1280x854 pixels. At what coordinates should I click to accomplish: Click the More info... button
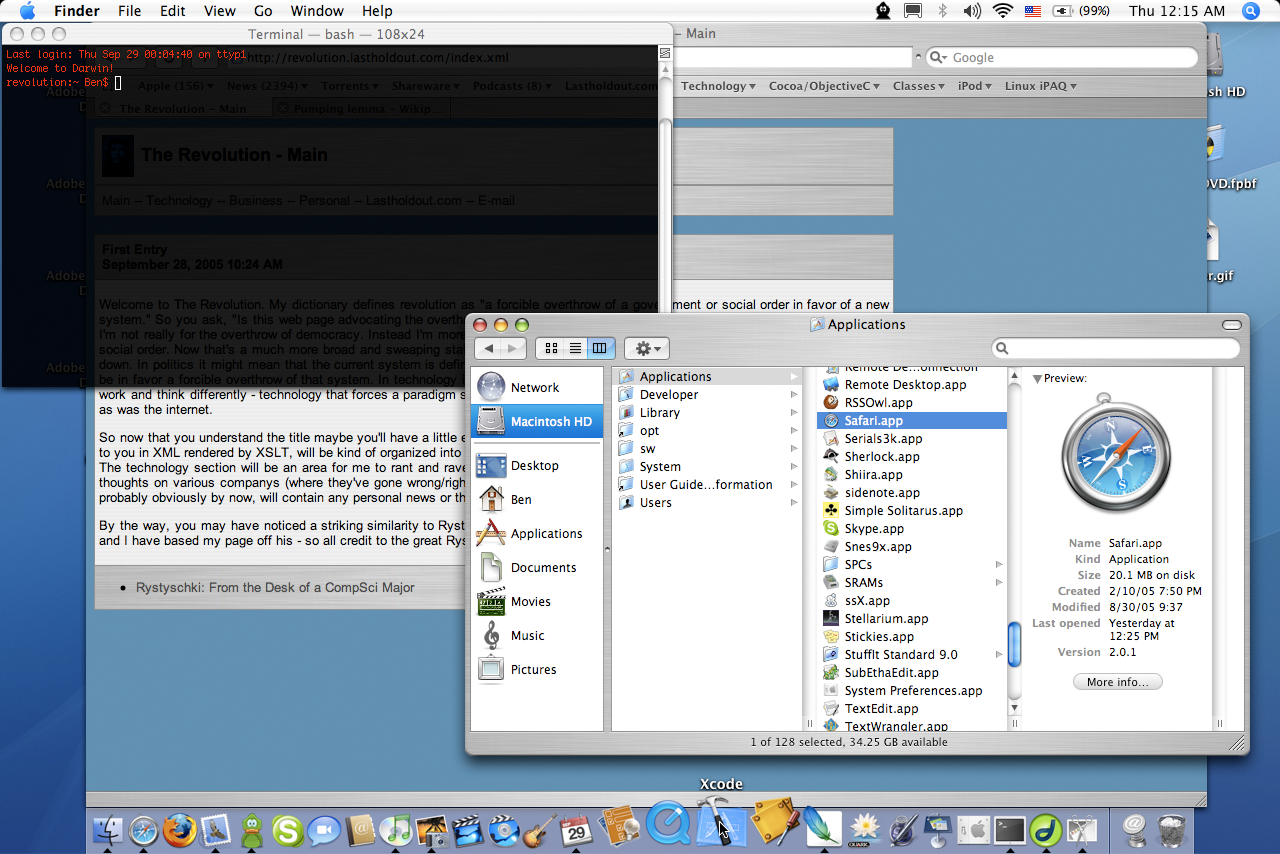pyautogui.click(x=1118, y=682)
